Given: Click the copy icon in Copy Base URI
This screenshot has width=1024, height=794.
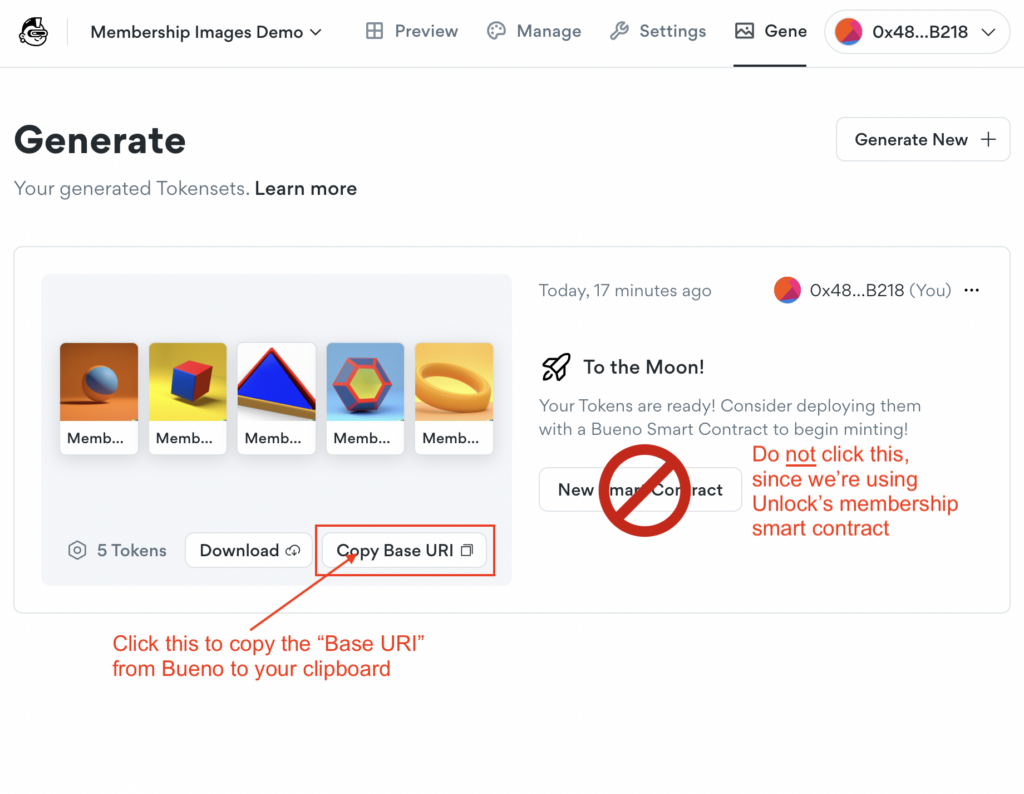Looking at the screenshot, I should click(467, 550).
